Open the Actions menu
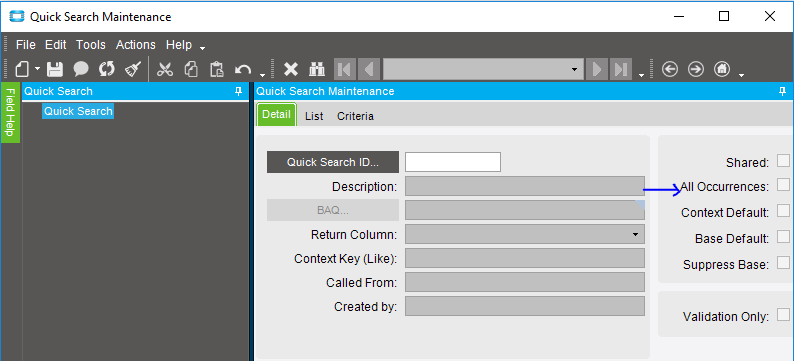Viewport: 794px width, 361px height. tap(136, 45)
